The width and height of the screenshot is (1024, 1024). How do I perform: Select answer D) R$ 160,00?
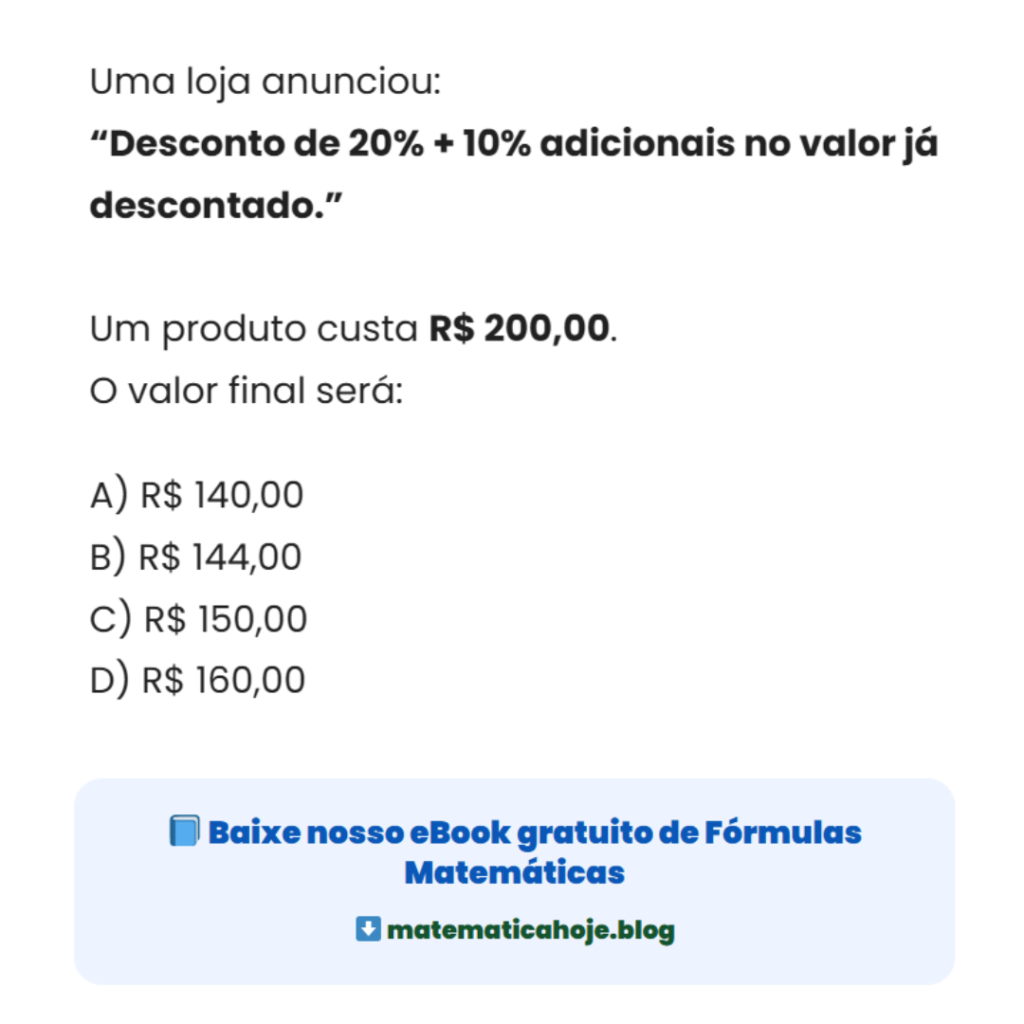(x=198, y=681)
